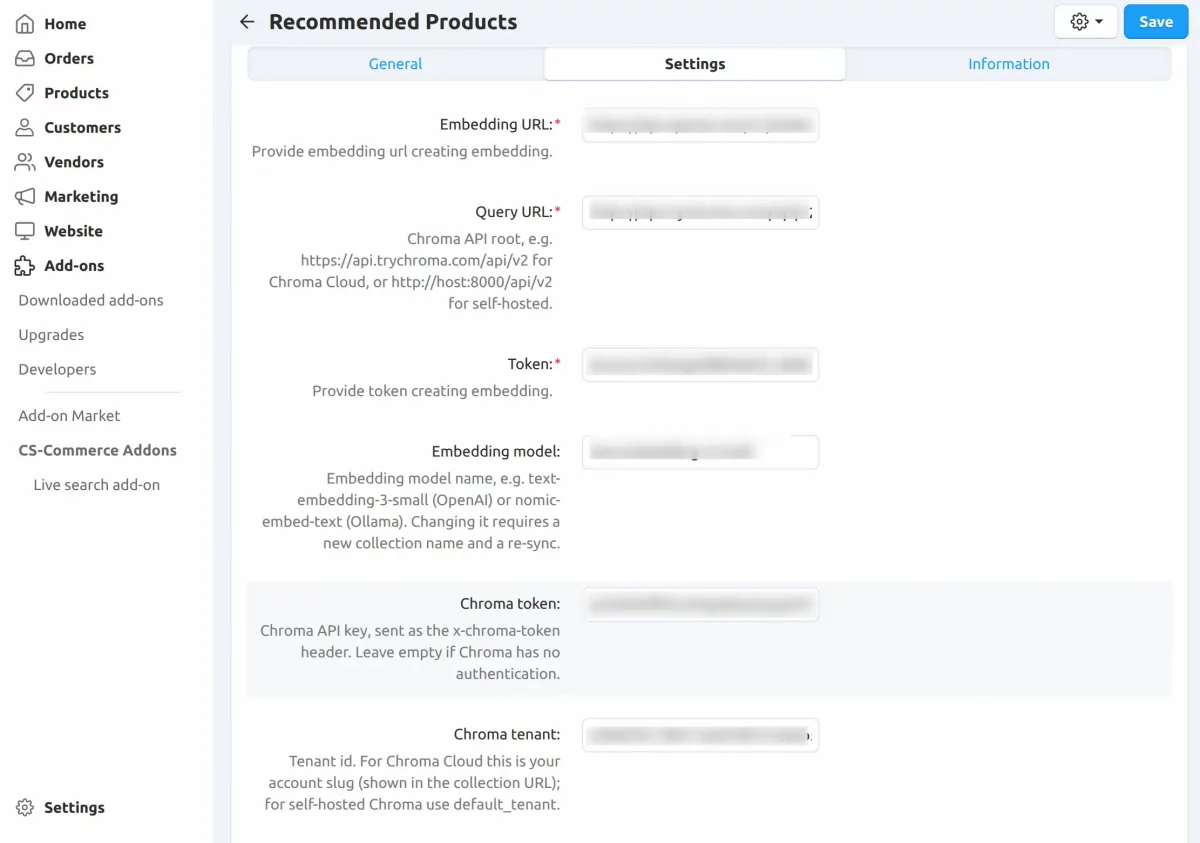This screenshot has height=843, width=1200.
Task: Click the Vendors people icon
Action: (x=25, y=162)
